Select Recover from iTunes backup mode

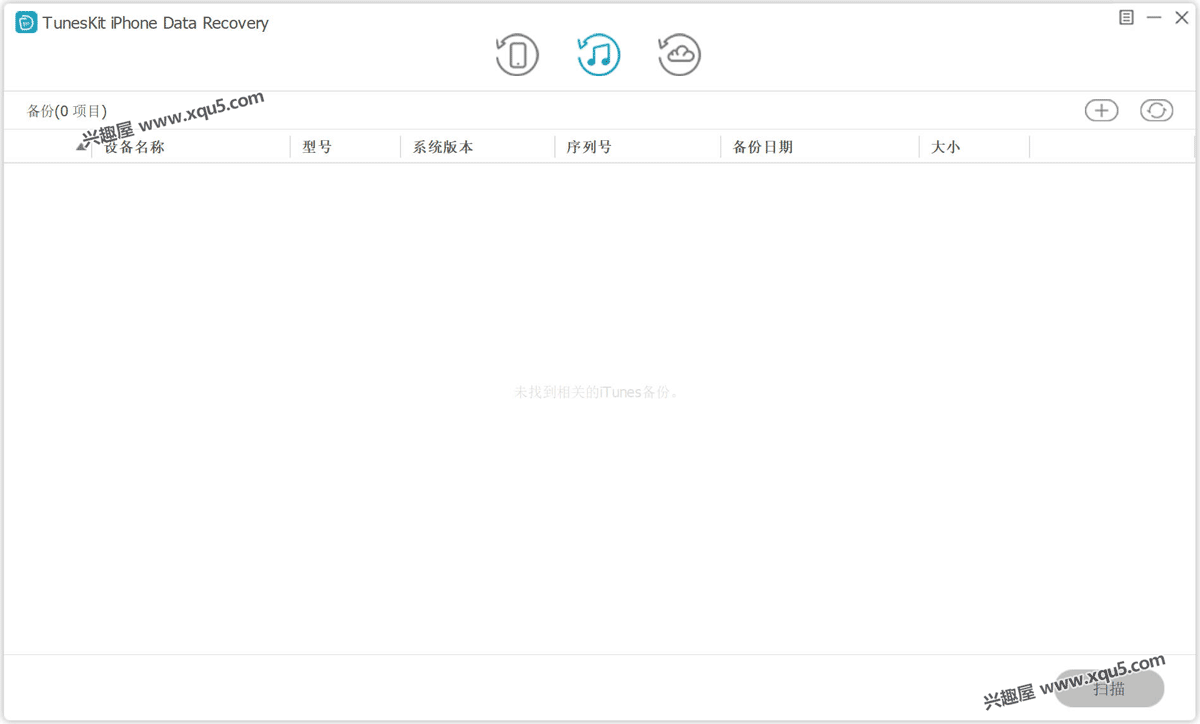click(x=598, y=55)
